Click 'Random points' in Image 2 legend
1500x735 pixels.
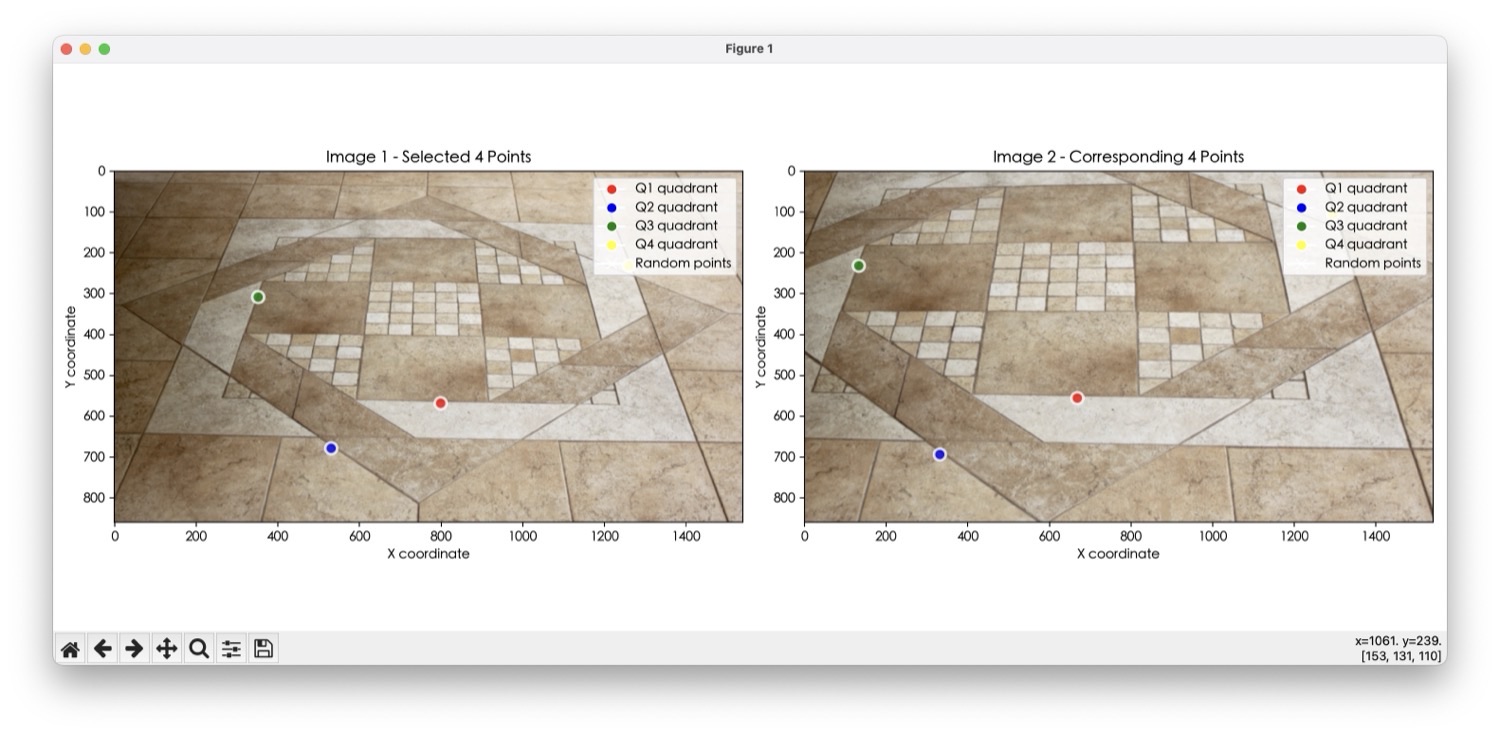click(x=1373, y=263)
